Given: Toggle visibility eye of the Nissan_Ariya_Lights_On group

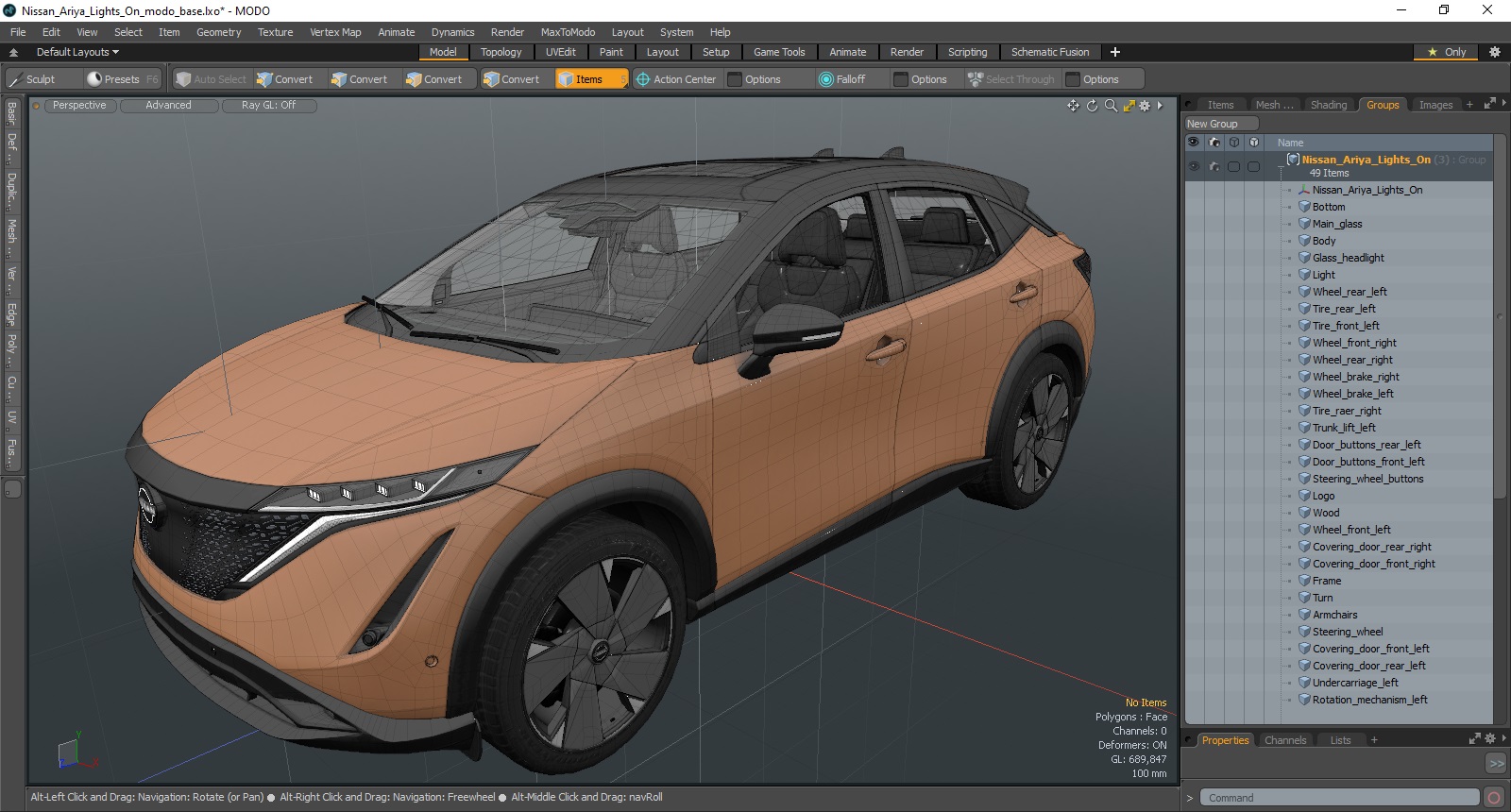Looking at the screenshot, I should tap(1194, 166).
